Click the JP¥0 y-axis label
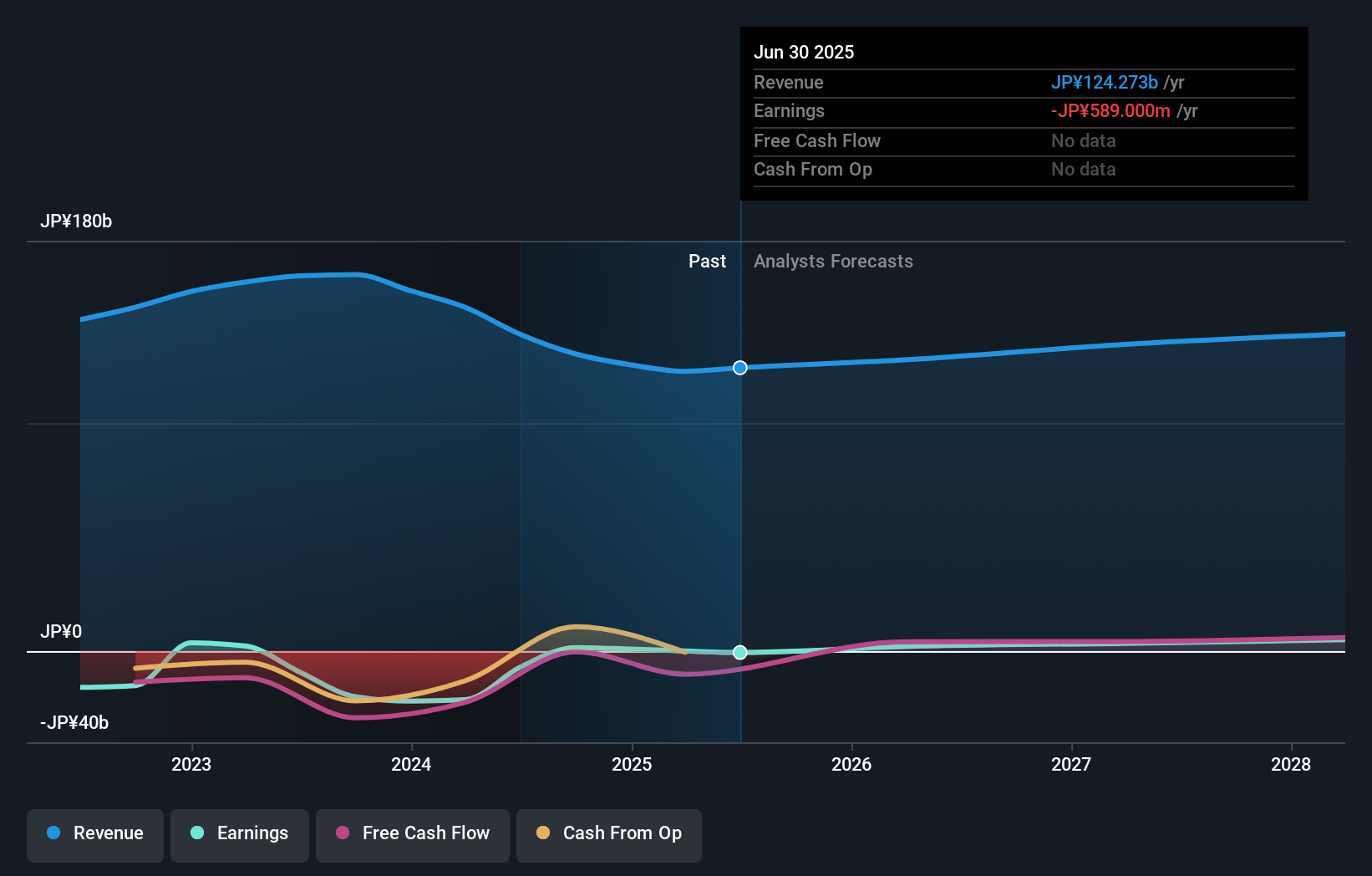 (x=61, y=632)
